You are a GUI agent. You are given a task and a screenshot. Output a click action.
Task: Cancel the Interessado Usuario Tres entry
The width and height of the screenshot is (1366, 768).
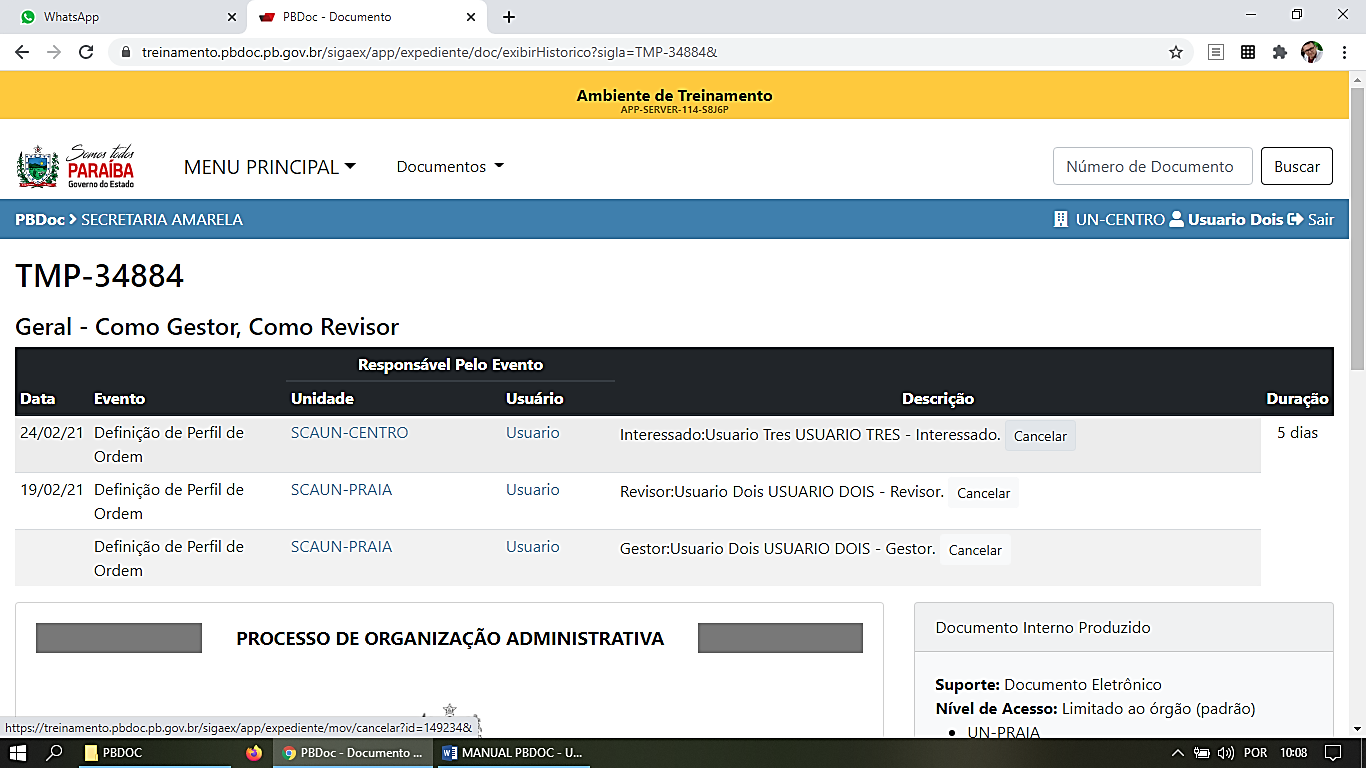coord(1040,436)
